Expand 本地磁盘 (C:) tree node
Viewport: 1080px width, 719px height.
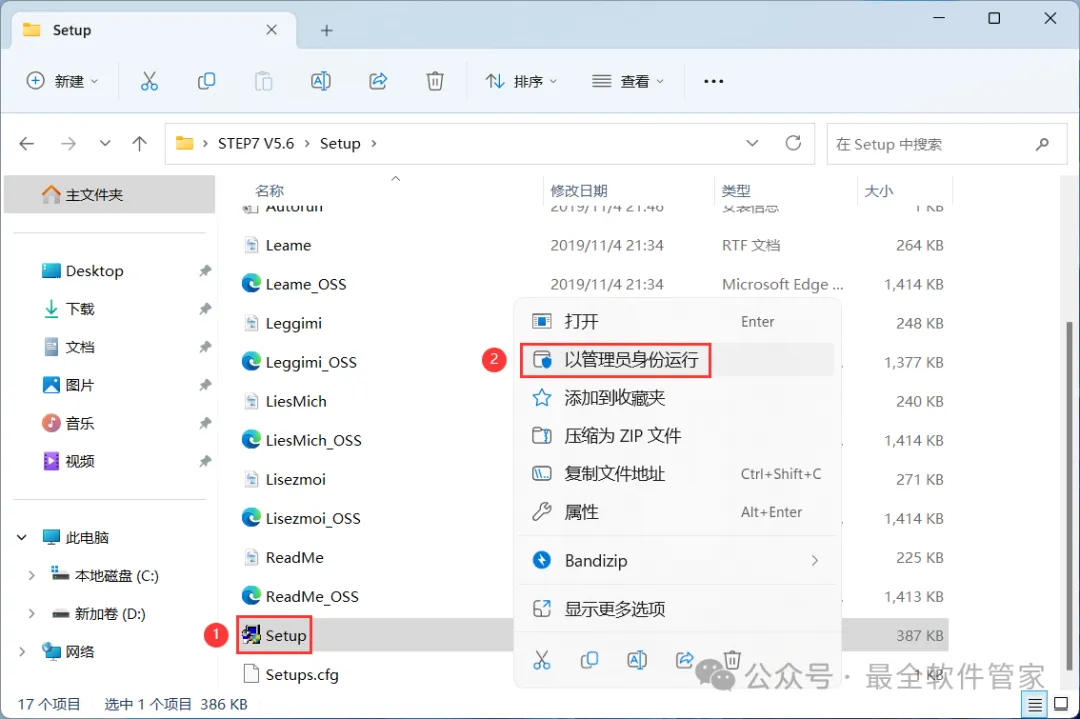pyautogui.click(x=31, y=575)
